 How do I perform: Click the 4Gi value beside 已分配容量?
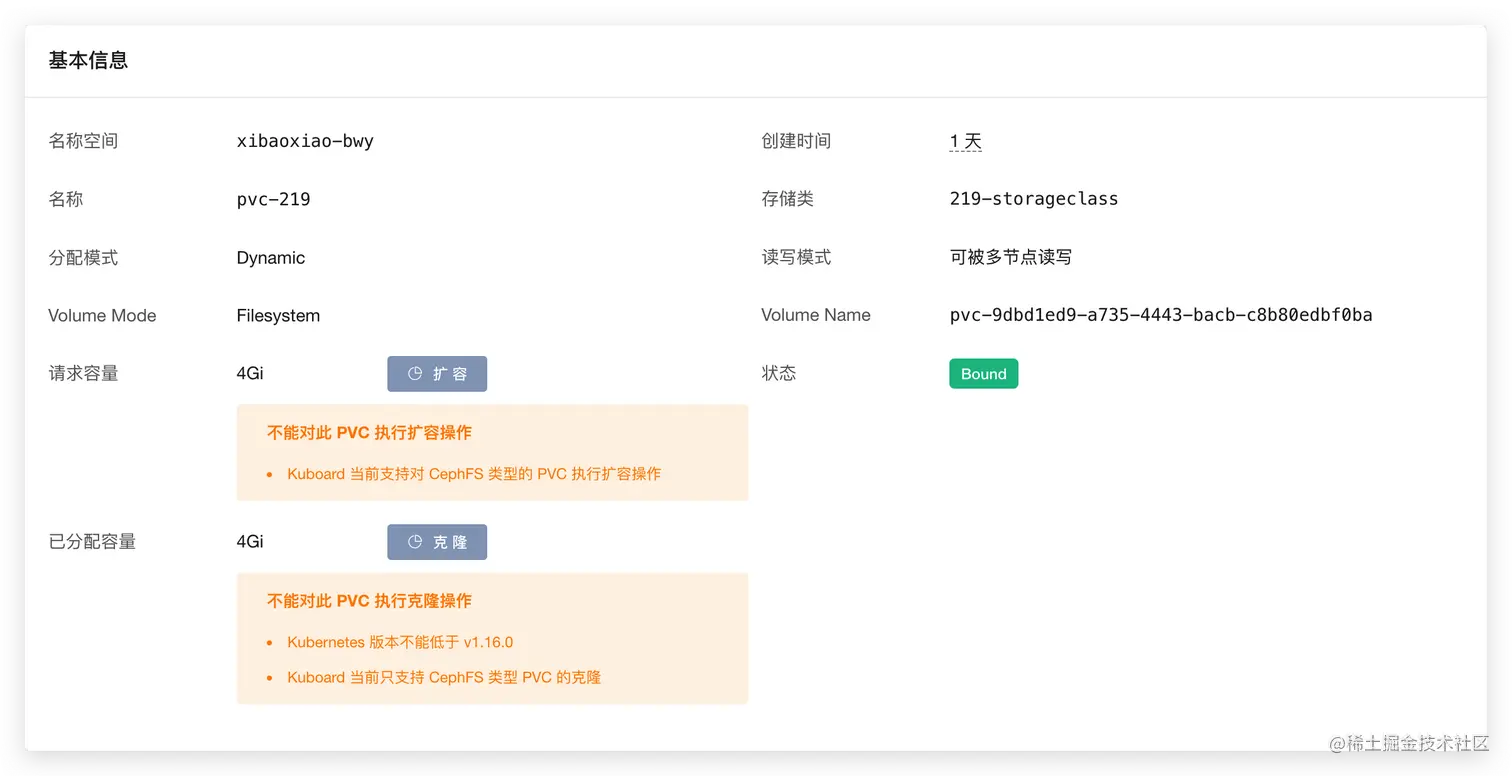pos(250,541)
